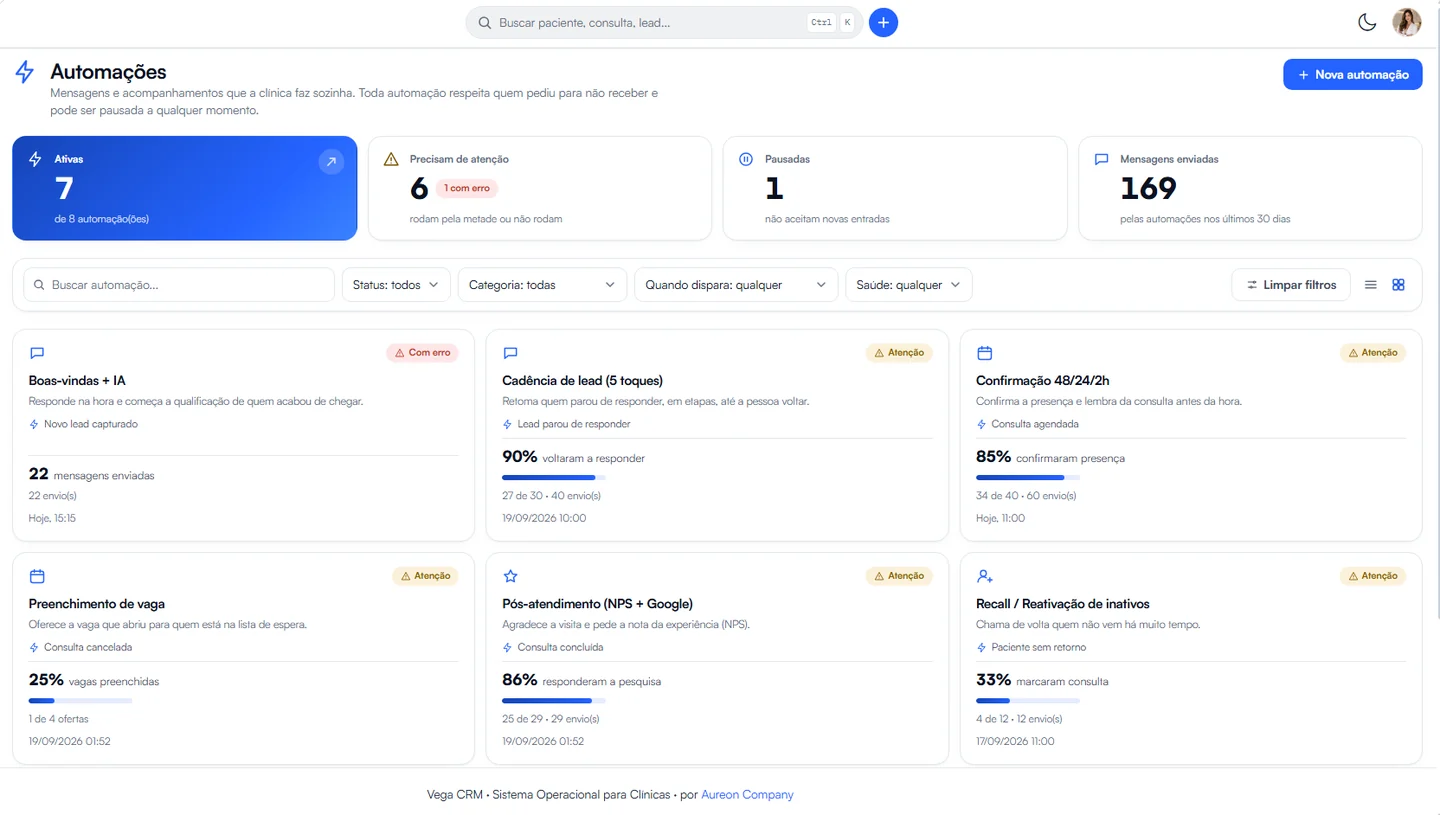Open the Categoria: todas dropdown
Image resolution: width=1440 pixels, height=815 pixels.
[542, 285]
